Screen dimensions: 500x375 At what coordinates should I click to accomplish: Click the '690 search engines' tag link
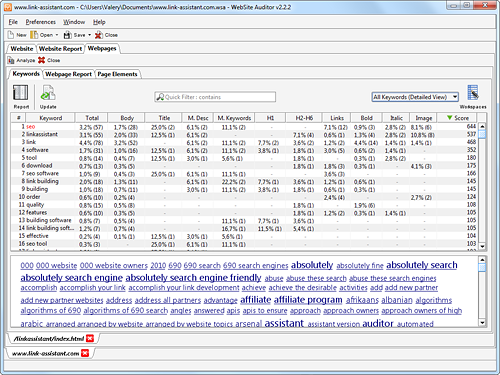click(255, 265)
